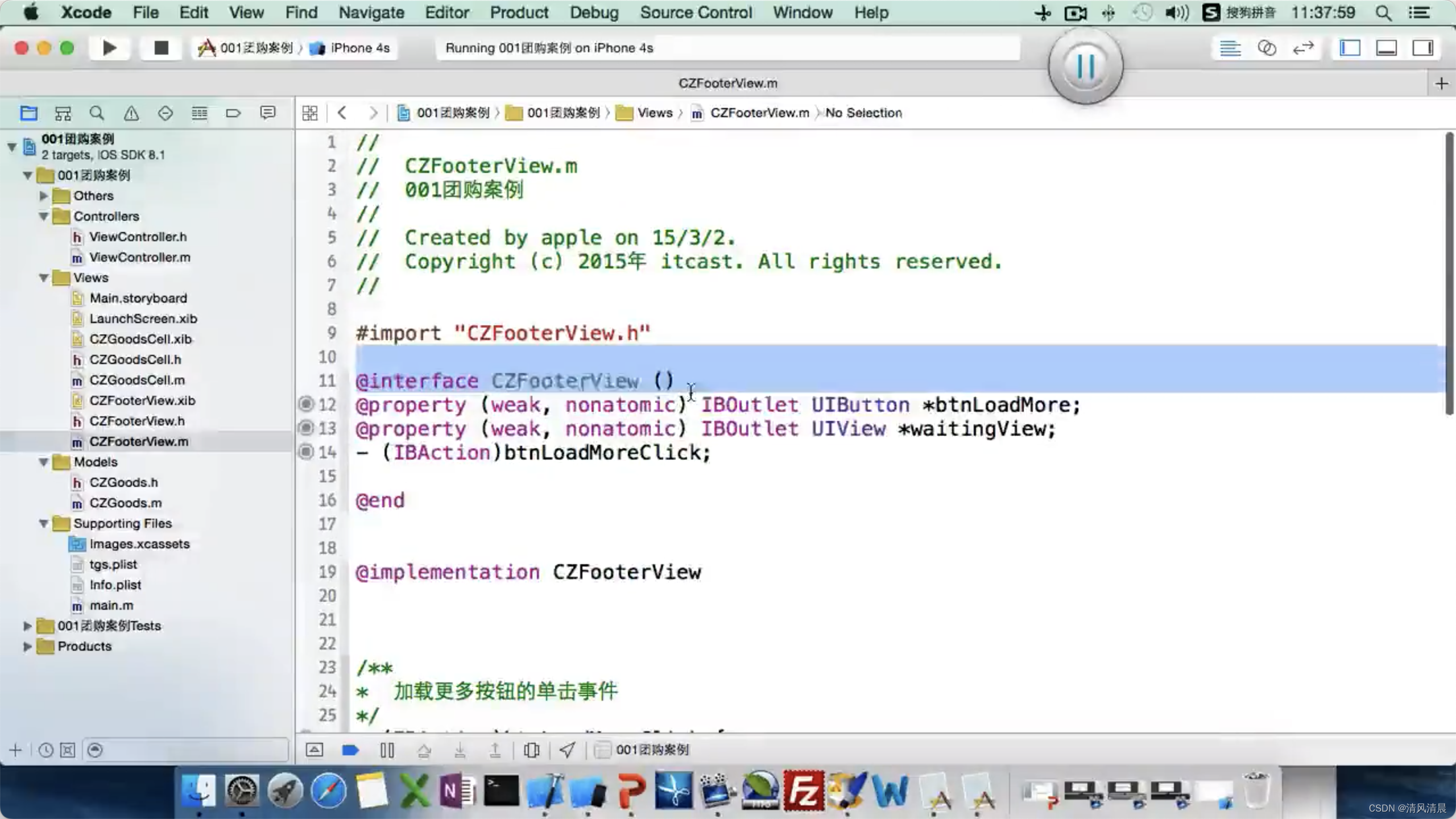Click Simulate location arrow
The image size is (1456, 819).
click(567, 750)
